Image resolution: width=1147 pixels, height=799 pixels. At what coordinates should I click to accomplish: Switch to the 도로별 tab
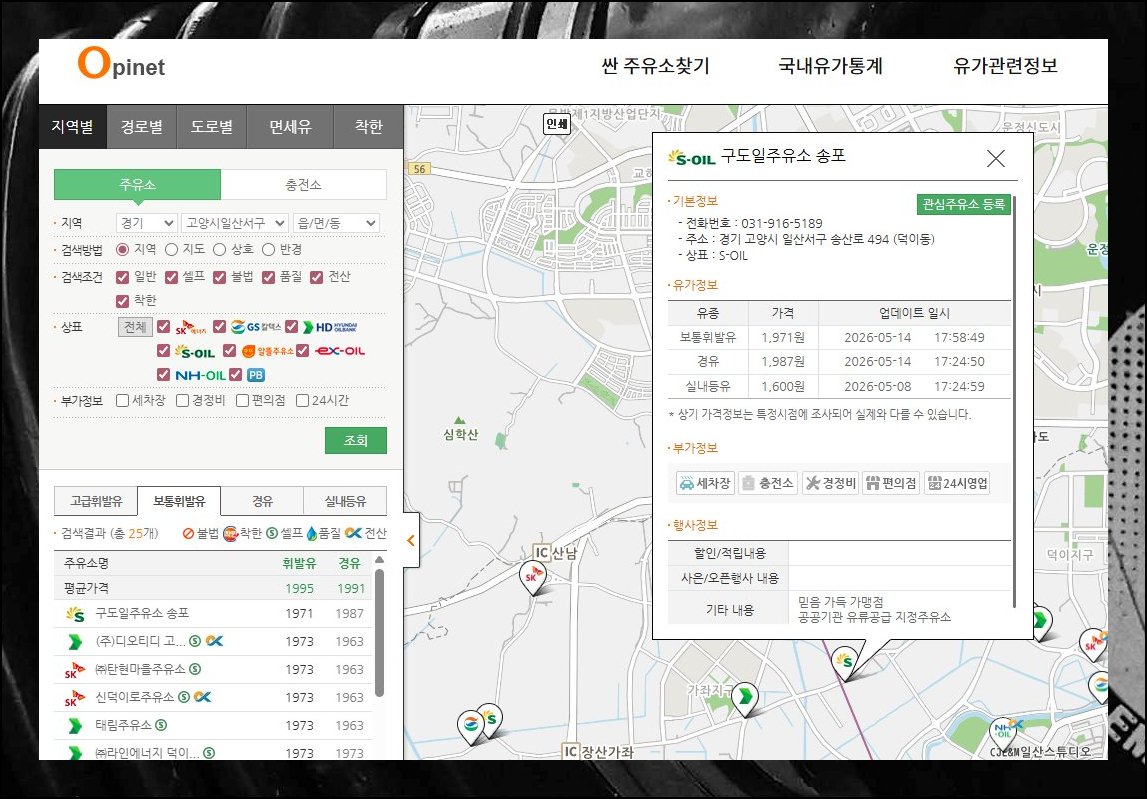click(212, 127)
